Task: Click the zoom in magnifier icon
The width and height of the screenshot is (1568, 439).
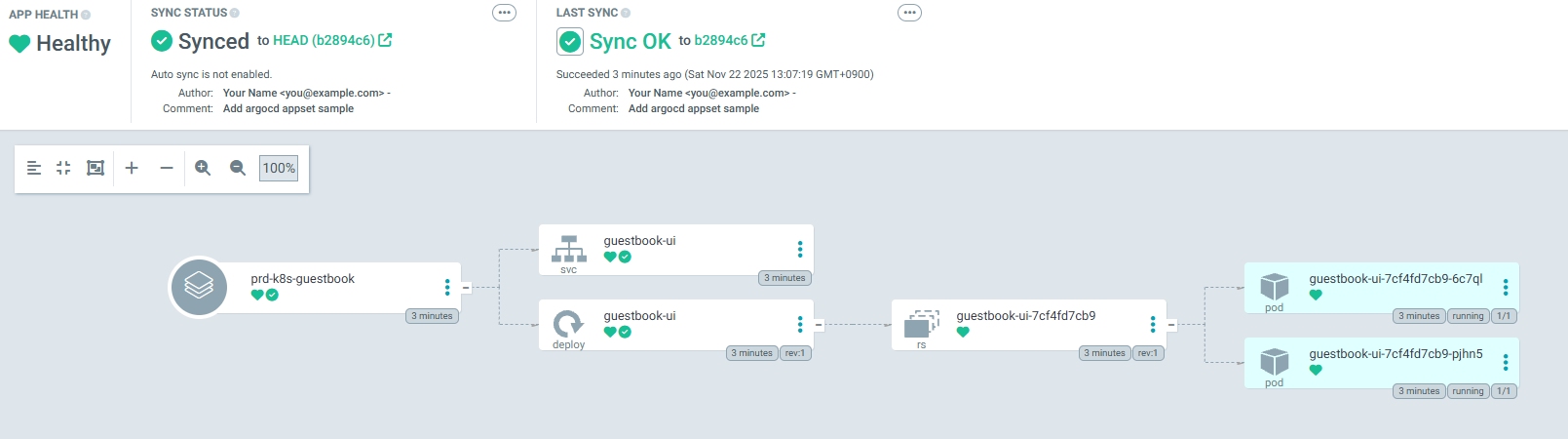Action: [x=203, y=168]
